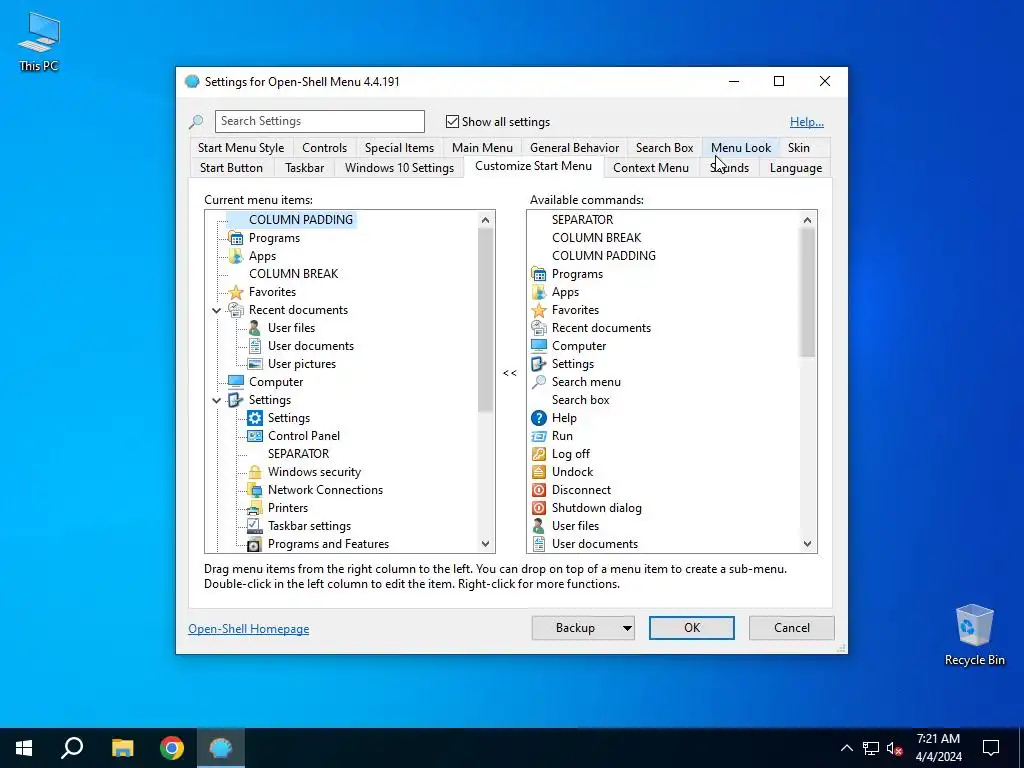Open the General Behavior tab

[575, 148]
